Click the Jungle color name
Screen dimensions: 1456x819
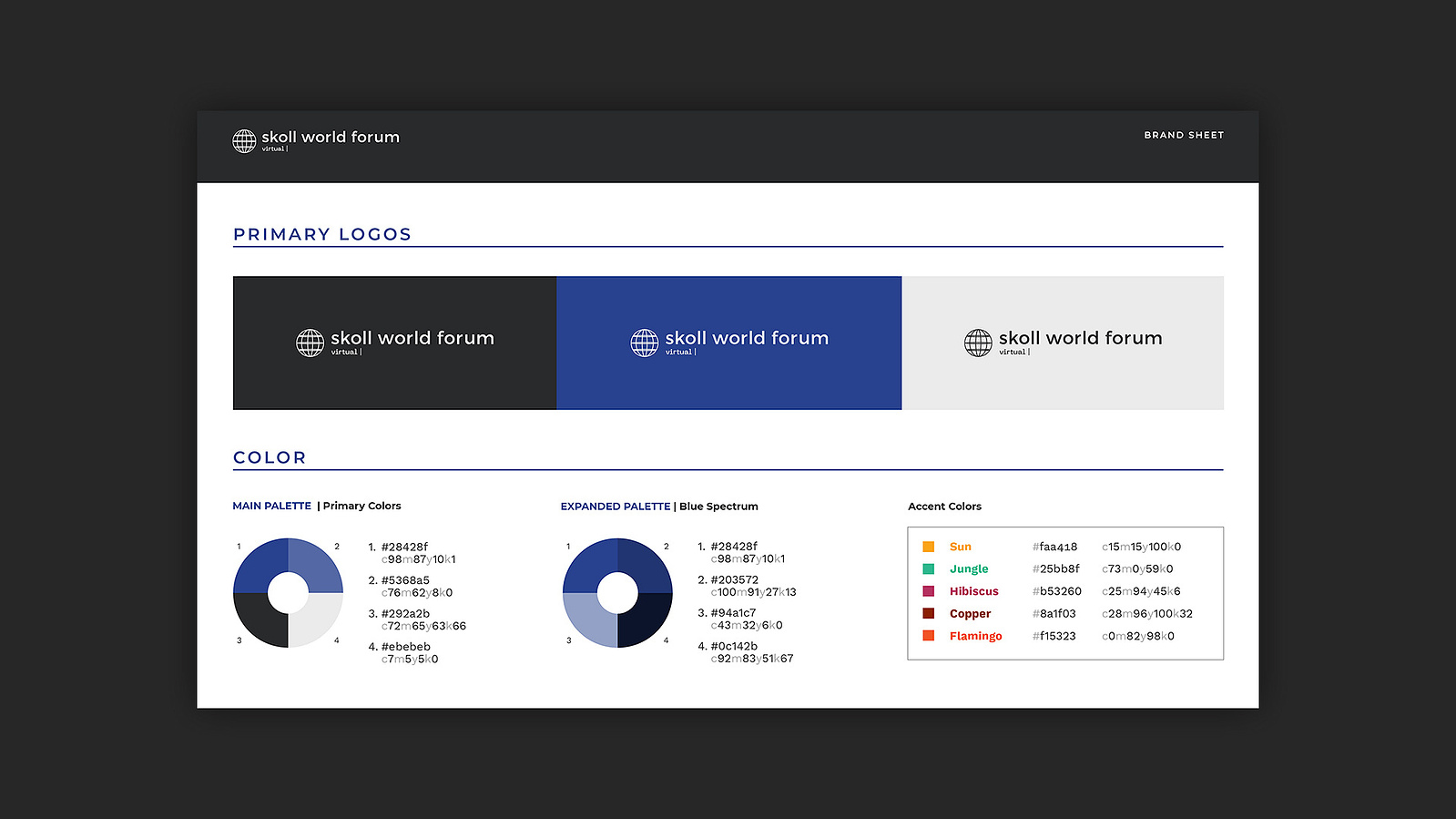969,569
